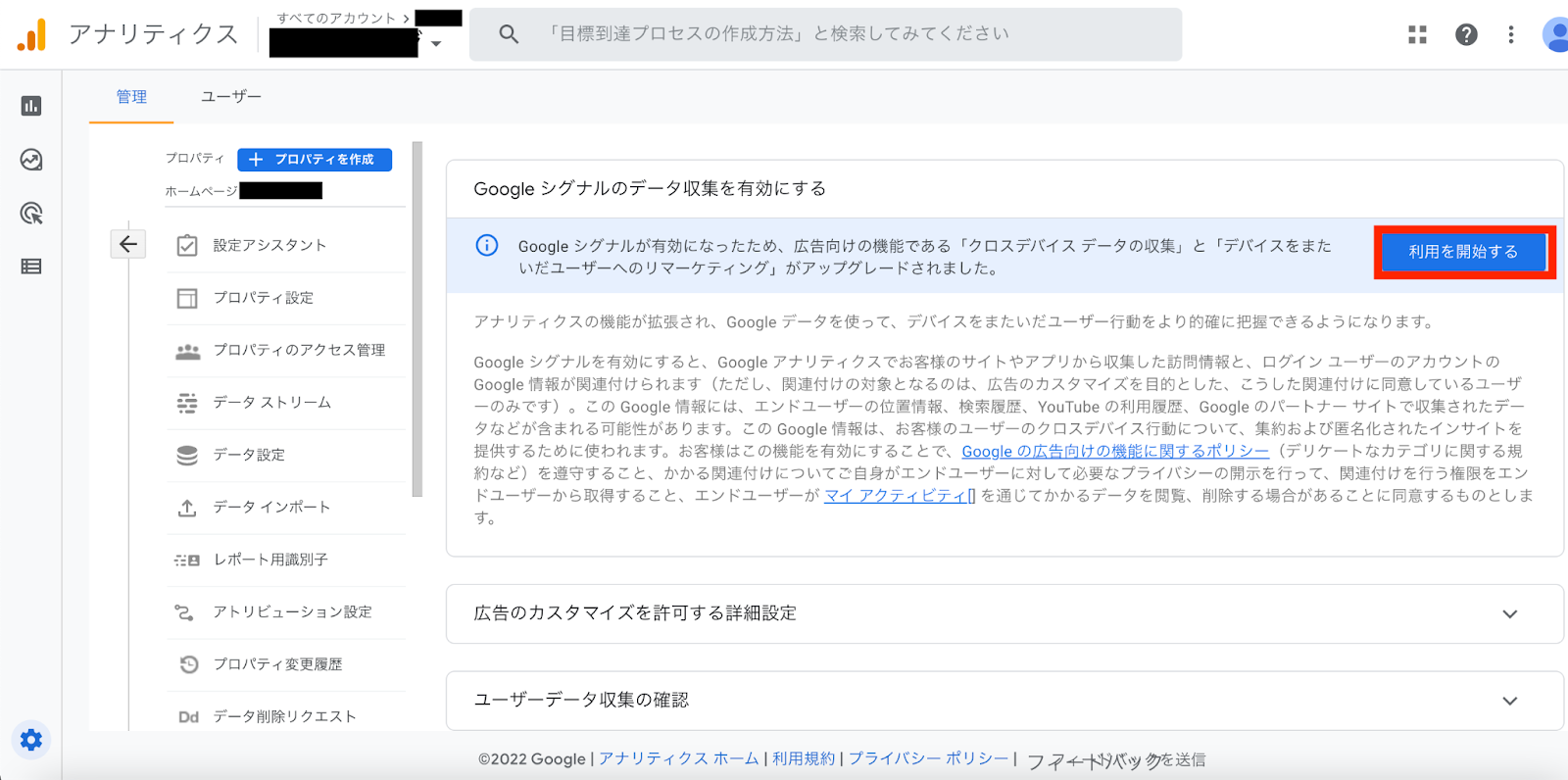
Task: Click the データ設定 database icon
Action: coord(187,456)
